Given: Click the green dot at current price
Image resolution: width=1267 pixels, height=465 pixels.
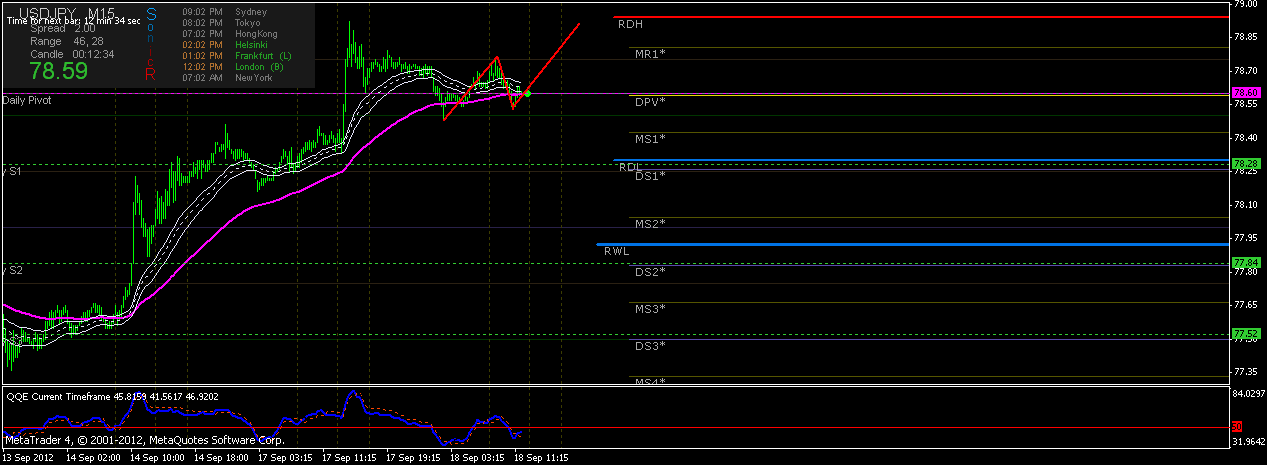Looking at the screenshot, I should (x=527, y=94).
